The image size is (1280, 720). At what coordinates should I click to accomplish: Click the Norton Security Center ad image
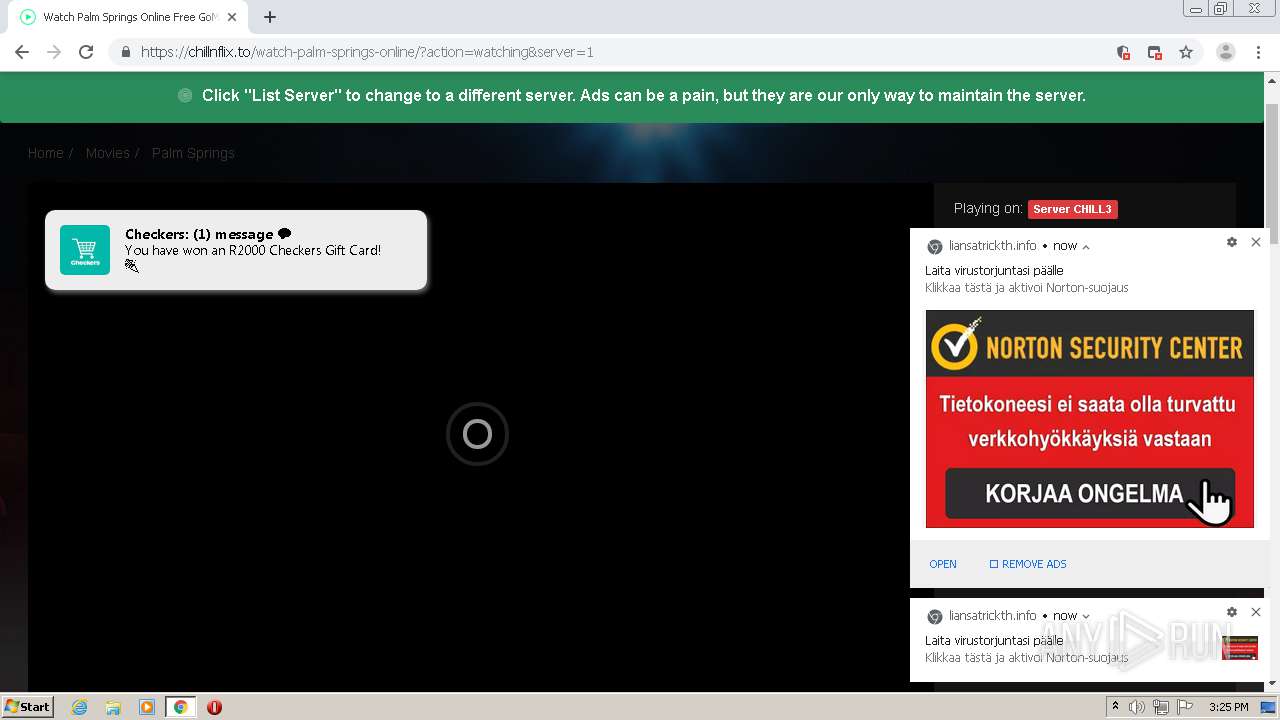(1089, 418)
